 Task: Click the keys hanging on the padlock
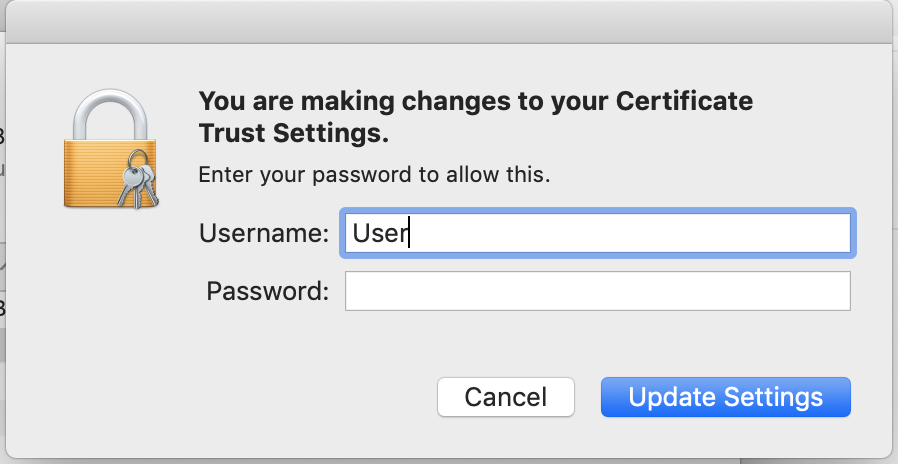(137, 184)
